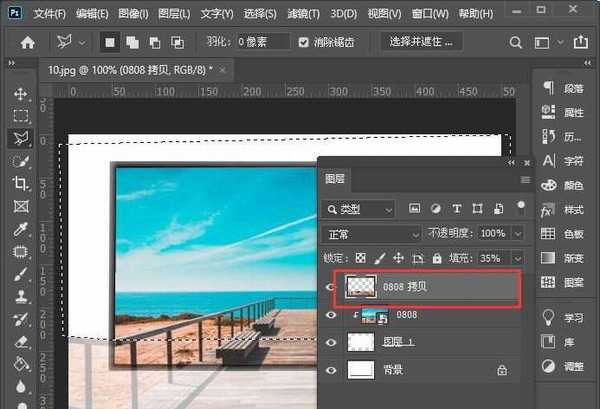Hide the 背景 layer

tap(331, 370)
